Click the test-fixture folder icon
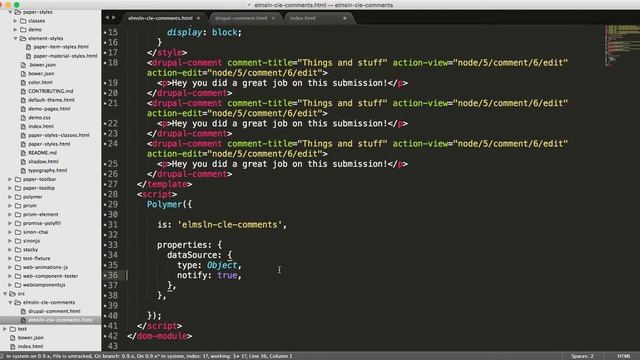Viewport: 640px width, 360px height. pos(18,258)
